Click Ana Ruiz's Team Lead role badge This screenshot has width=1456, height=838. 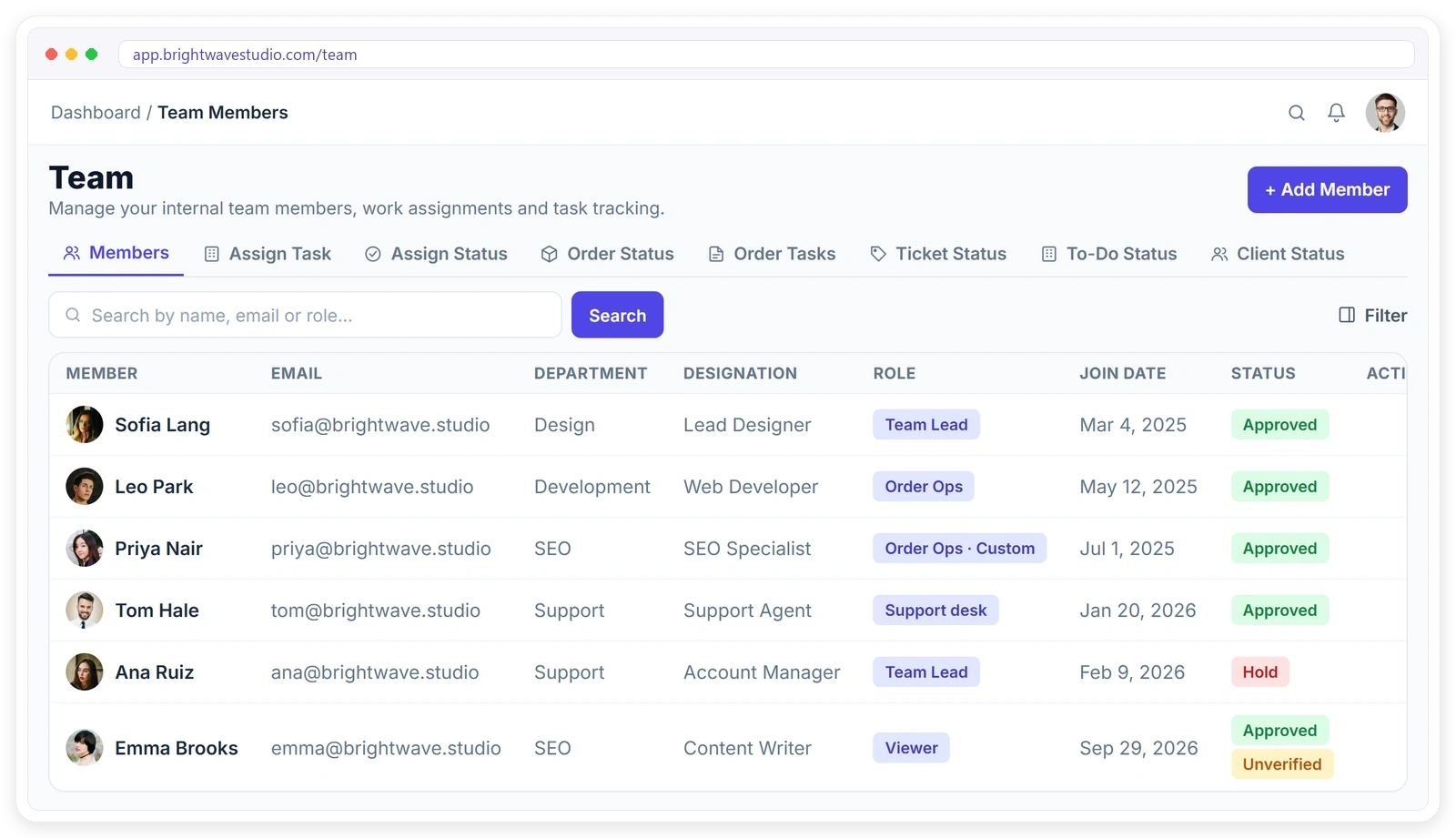[926, 672]
